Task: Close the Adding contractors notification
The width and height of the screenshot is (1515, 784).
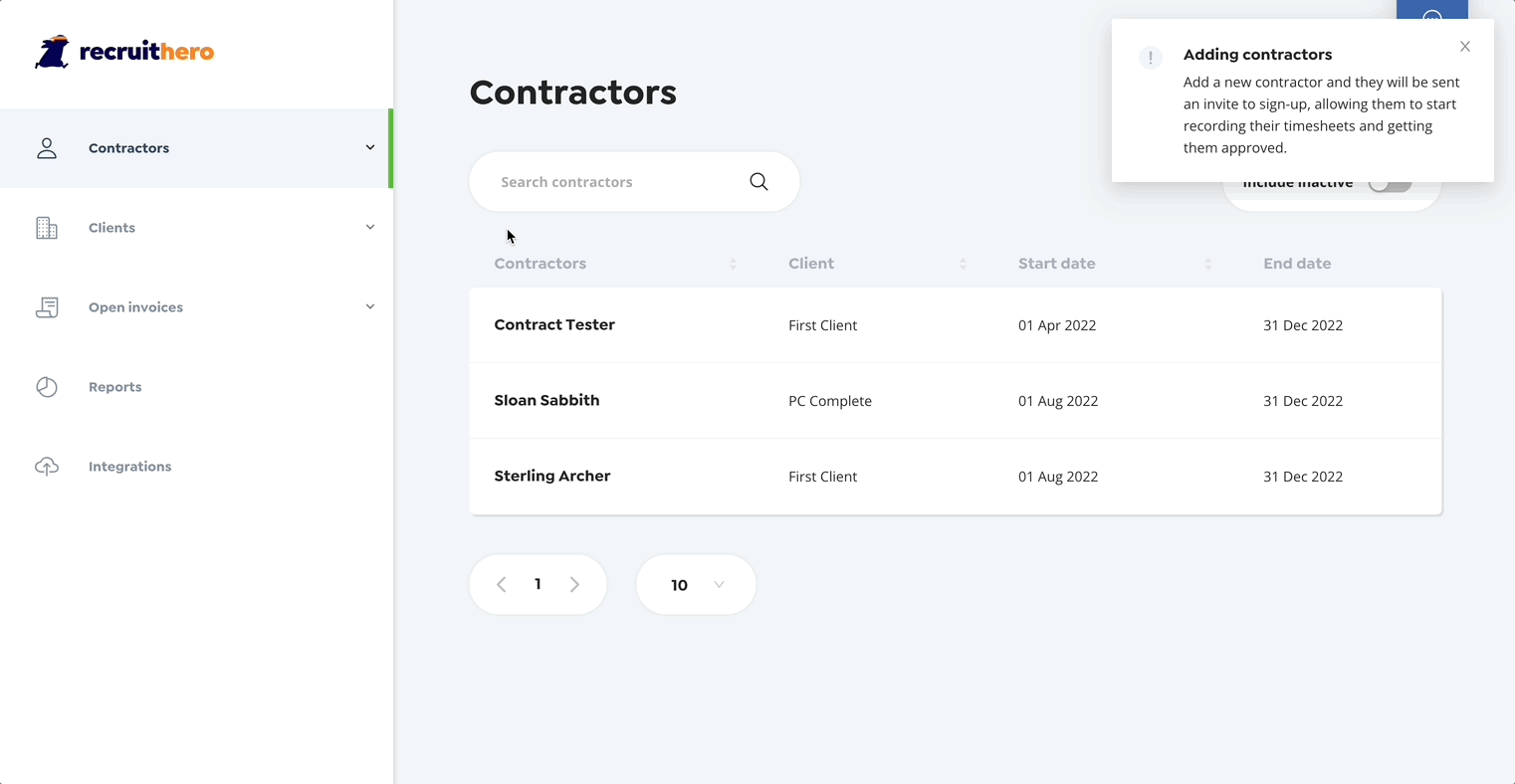Action: point(1465,47)
